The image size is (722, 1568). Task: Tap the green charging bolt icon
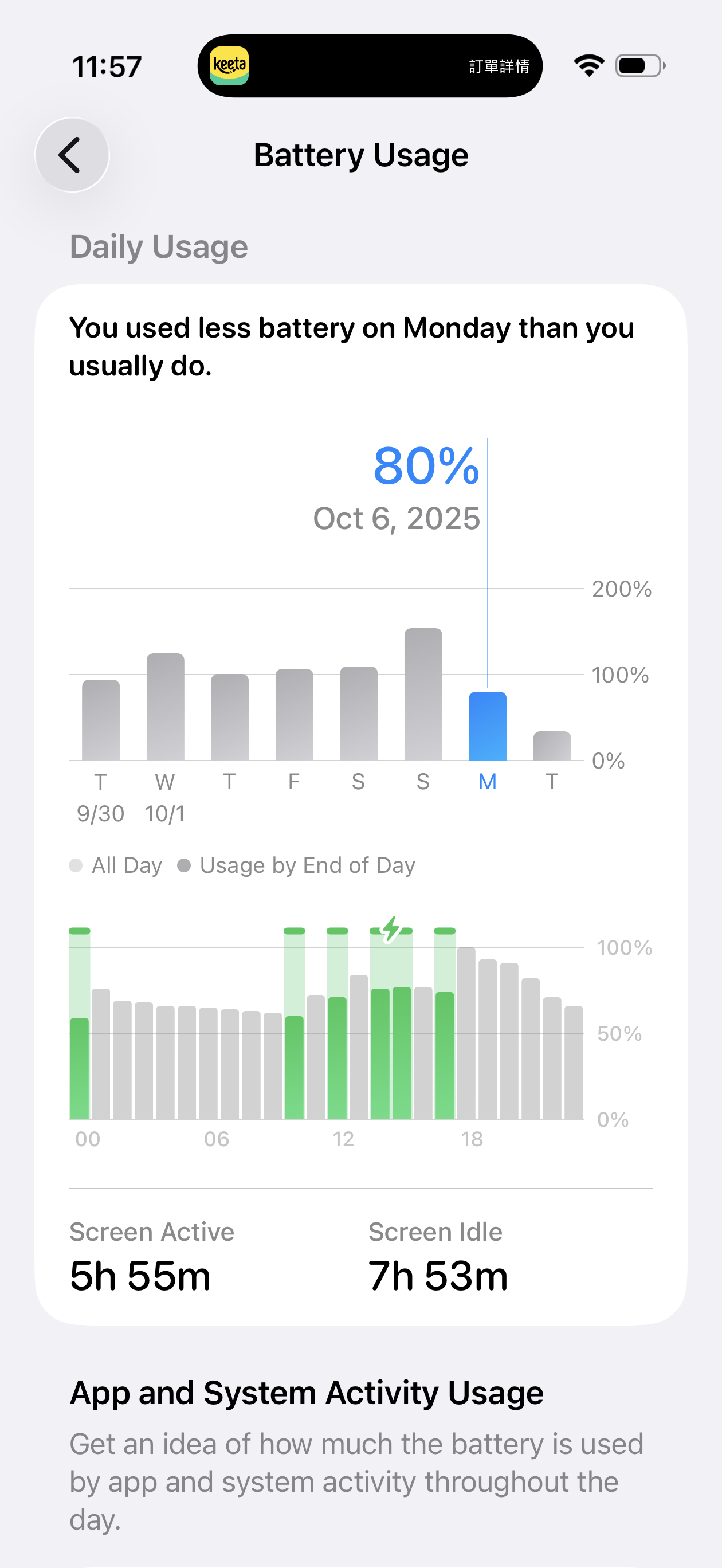(391, 929)
